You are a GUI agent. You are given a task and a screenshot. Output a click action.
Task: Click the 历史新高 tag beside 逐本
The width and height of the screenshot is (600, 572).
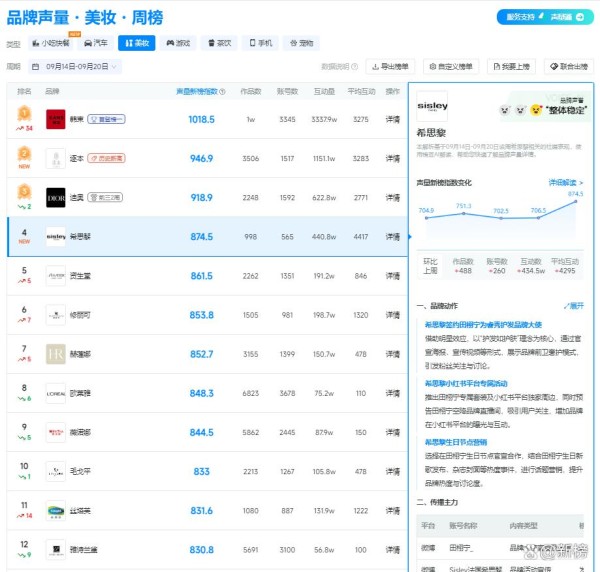[106, 158]
